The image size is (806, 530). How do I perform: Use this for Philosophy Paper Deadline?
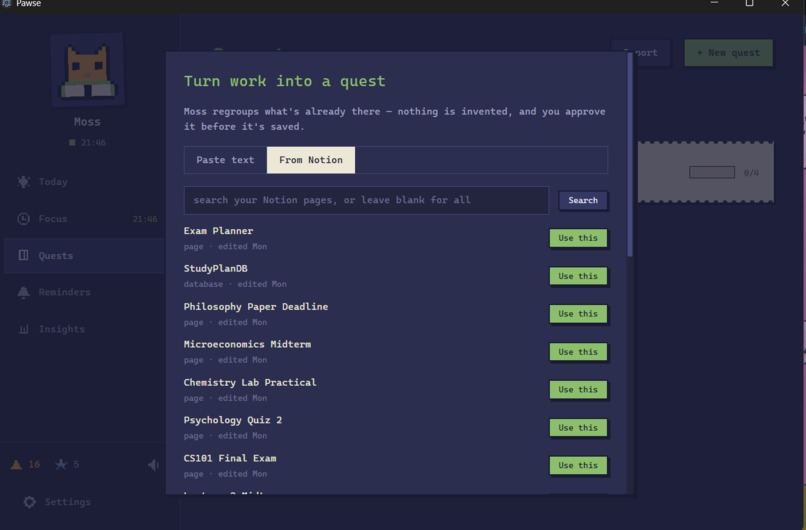(x=578, y=314)
